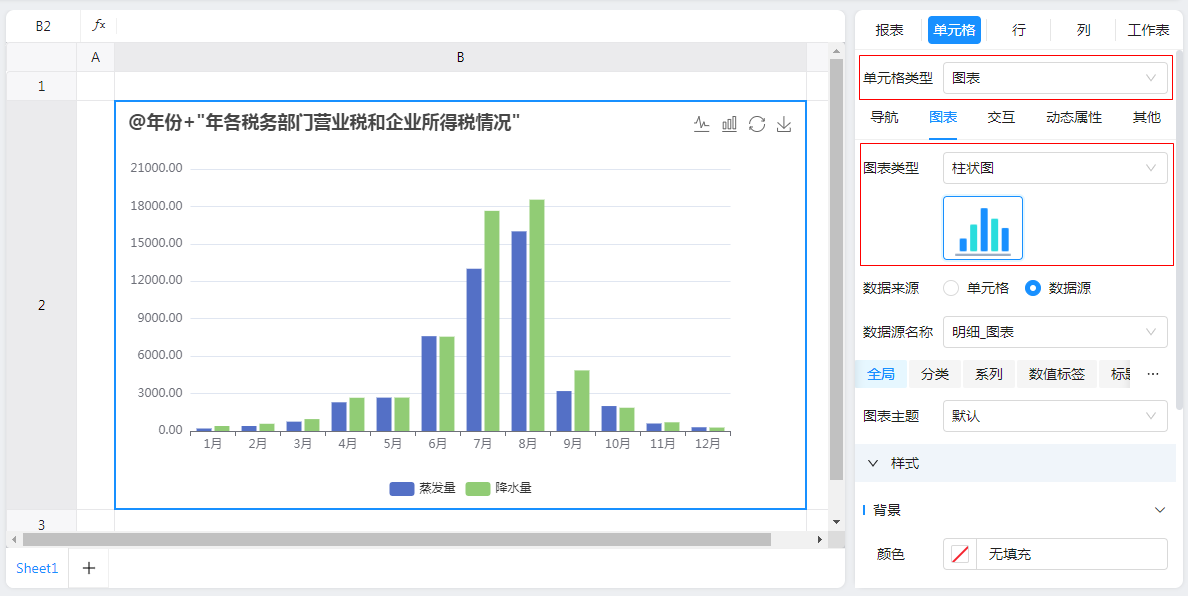The image size is (1188, 596).
Task: Open 单元格类型 dropdown
Action: coord(1055,77)
